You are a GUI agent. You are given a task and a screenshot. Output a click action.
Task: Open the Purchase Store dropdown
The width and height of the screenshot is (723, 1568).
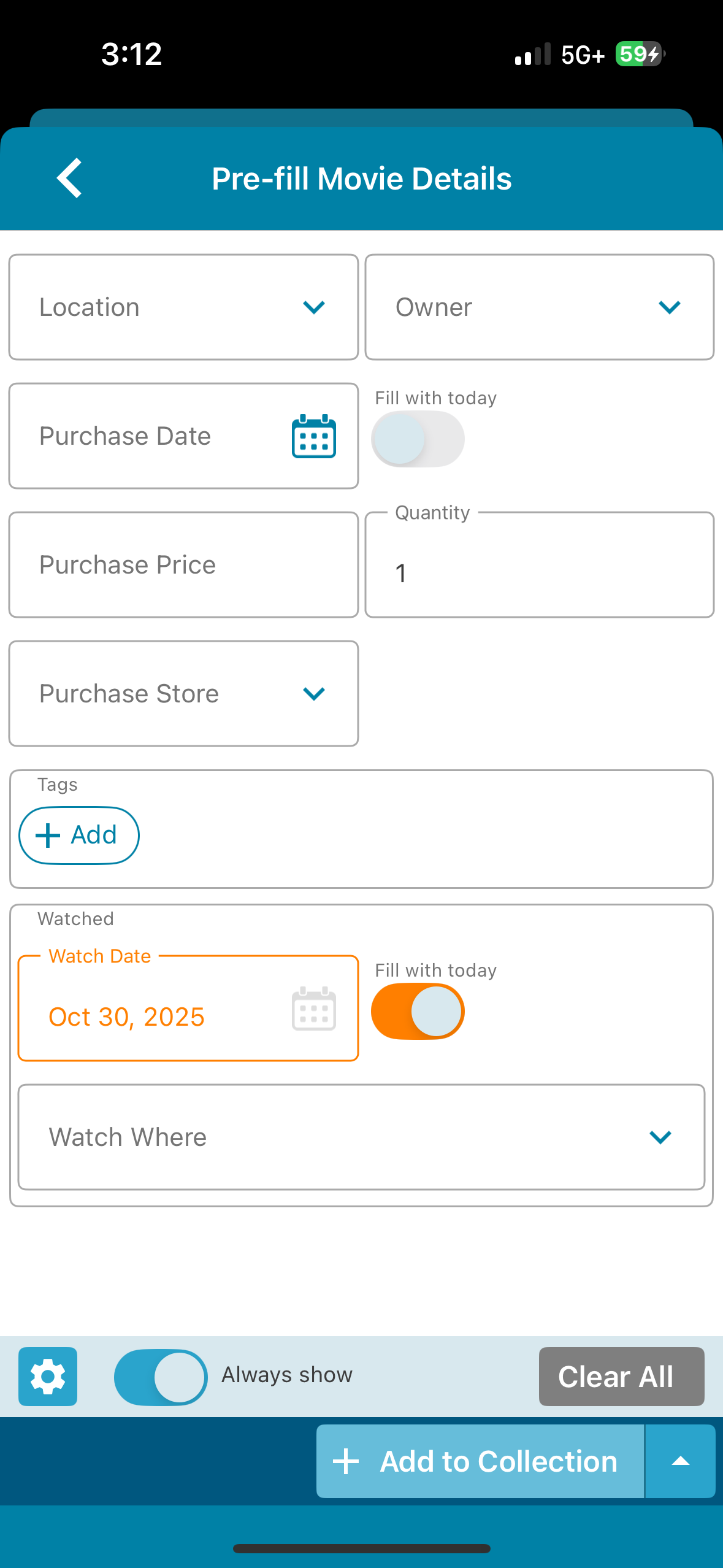183,694
